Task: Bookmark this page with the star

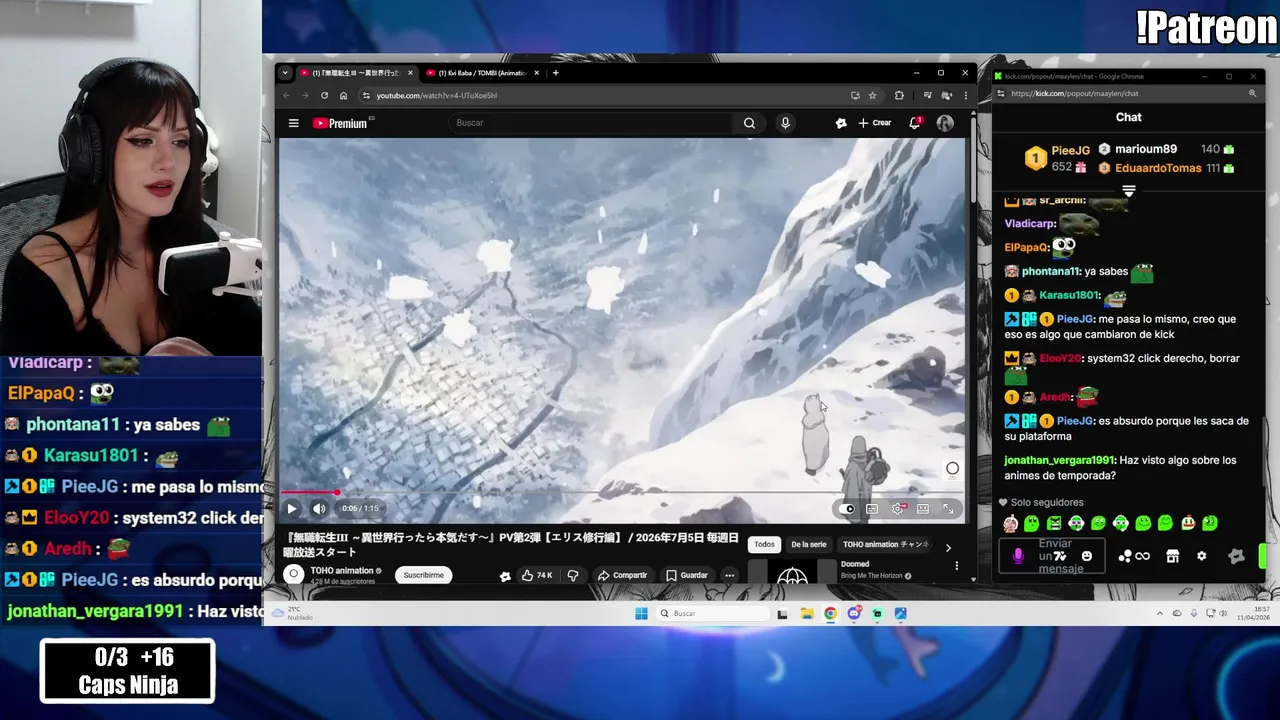Action: click(x=872, y=95)
